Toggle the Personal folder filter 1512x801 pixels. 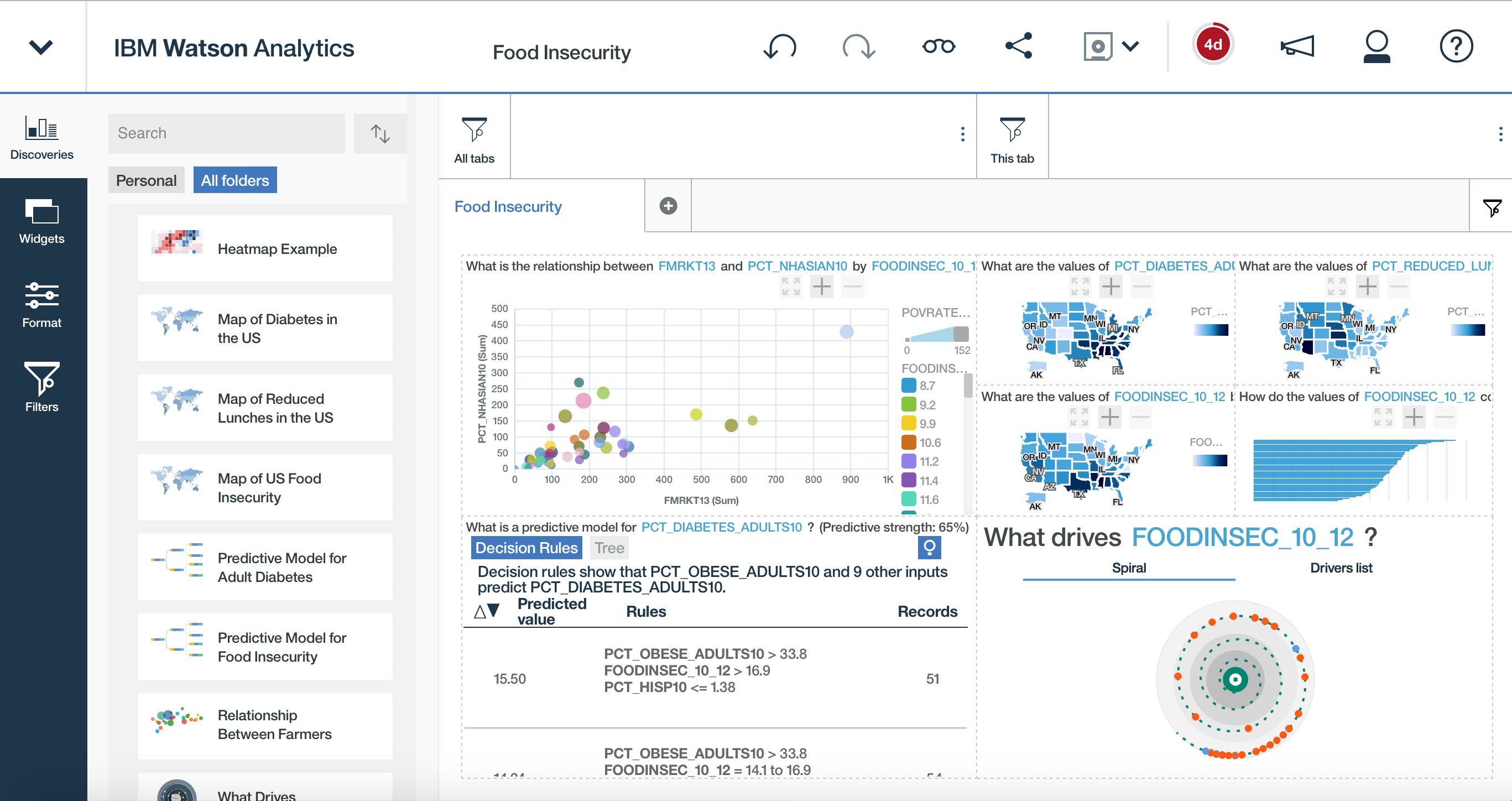tap(146, 180)
